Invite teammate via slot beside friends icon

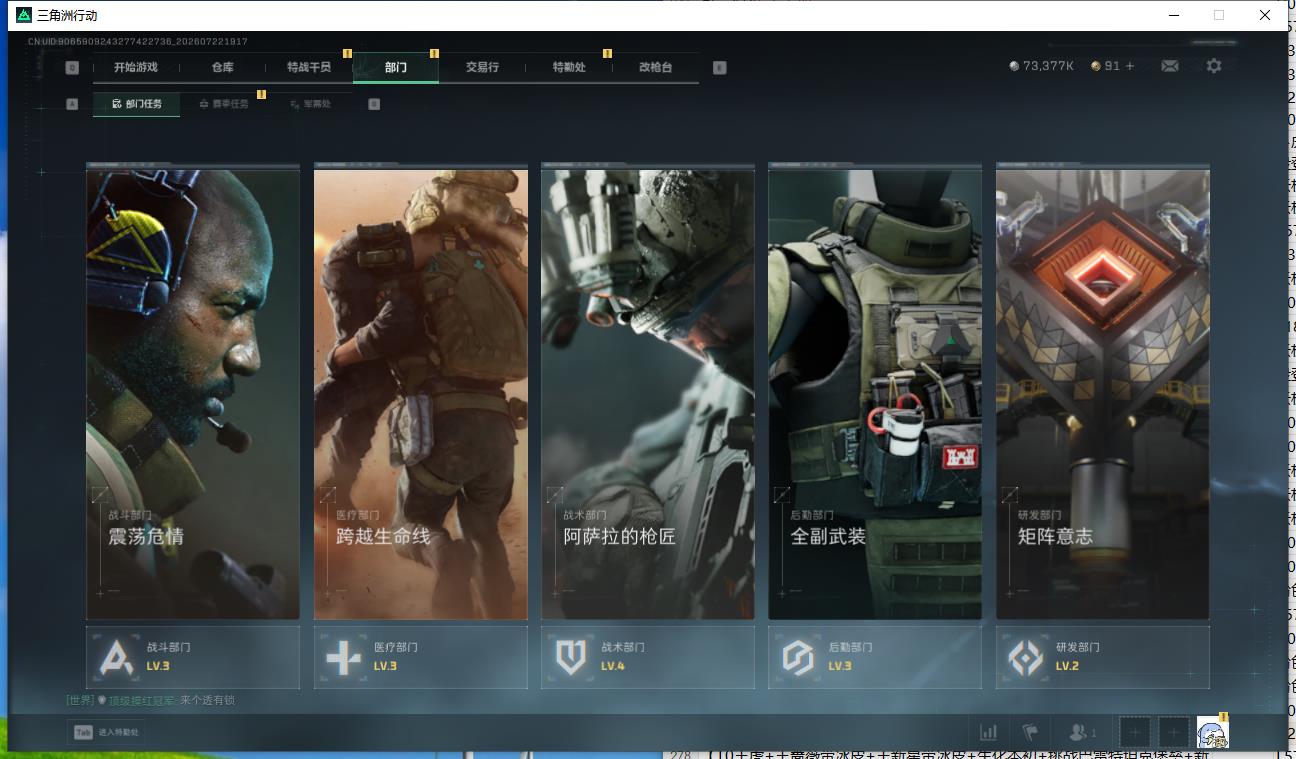[x=1134, y=732]
